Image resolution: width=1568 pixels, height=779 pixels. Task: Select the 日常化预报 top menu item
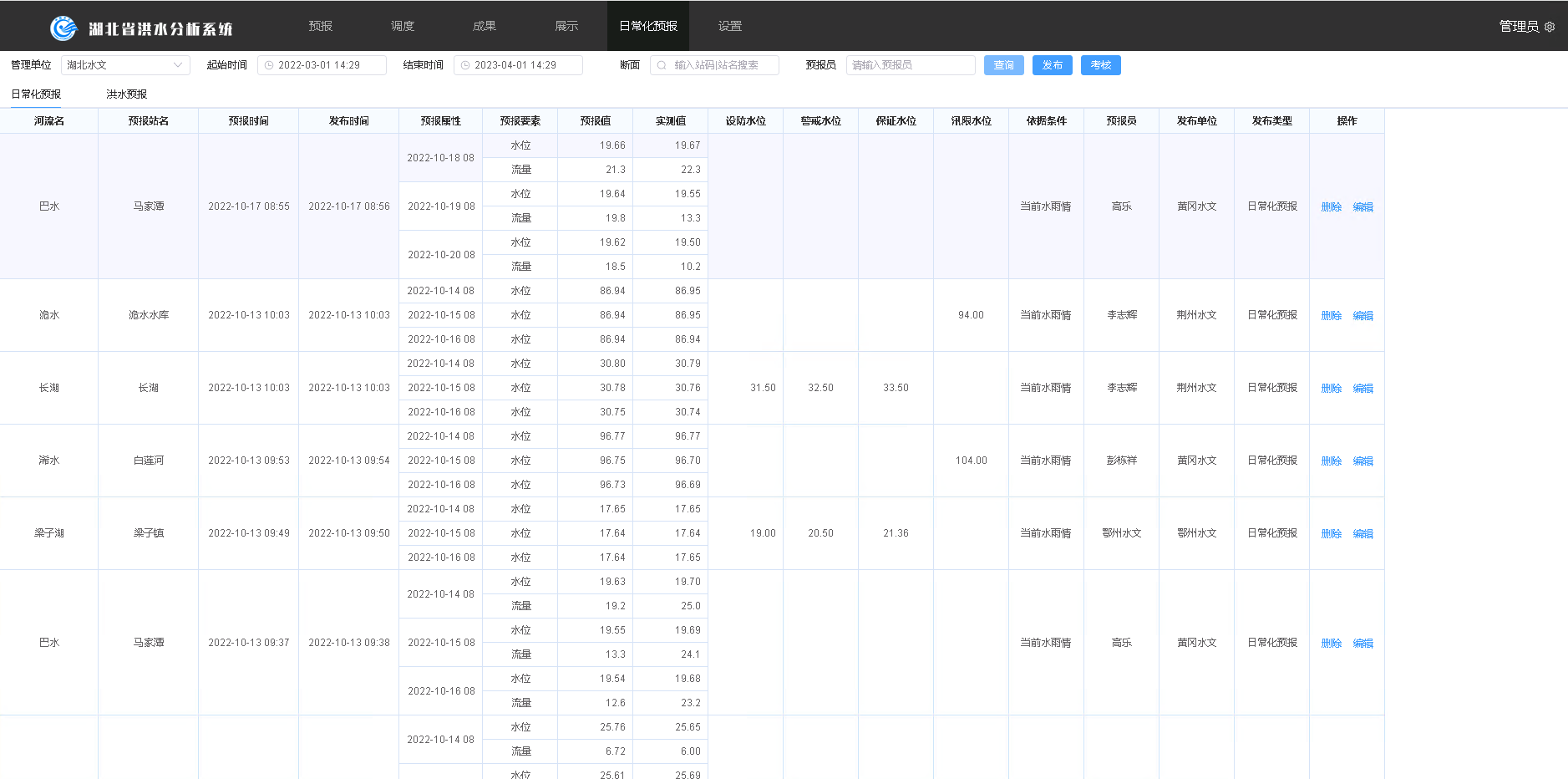(x=648, y=26)
